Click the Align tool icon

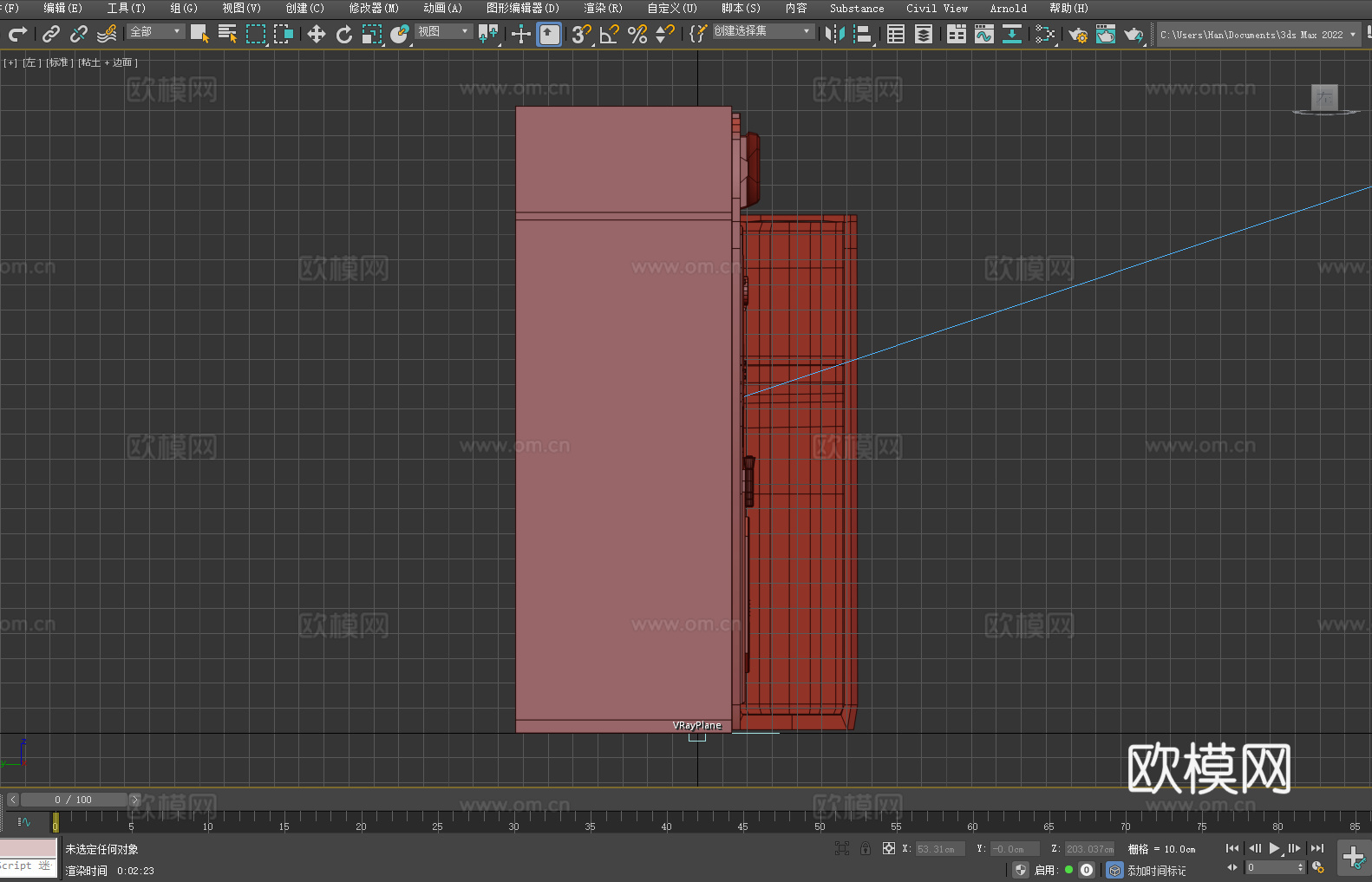(x=863, y=34)
